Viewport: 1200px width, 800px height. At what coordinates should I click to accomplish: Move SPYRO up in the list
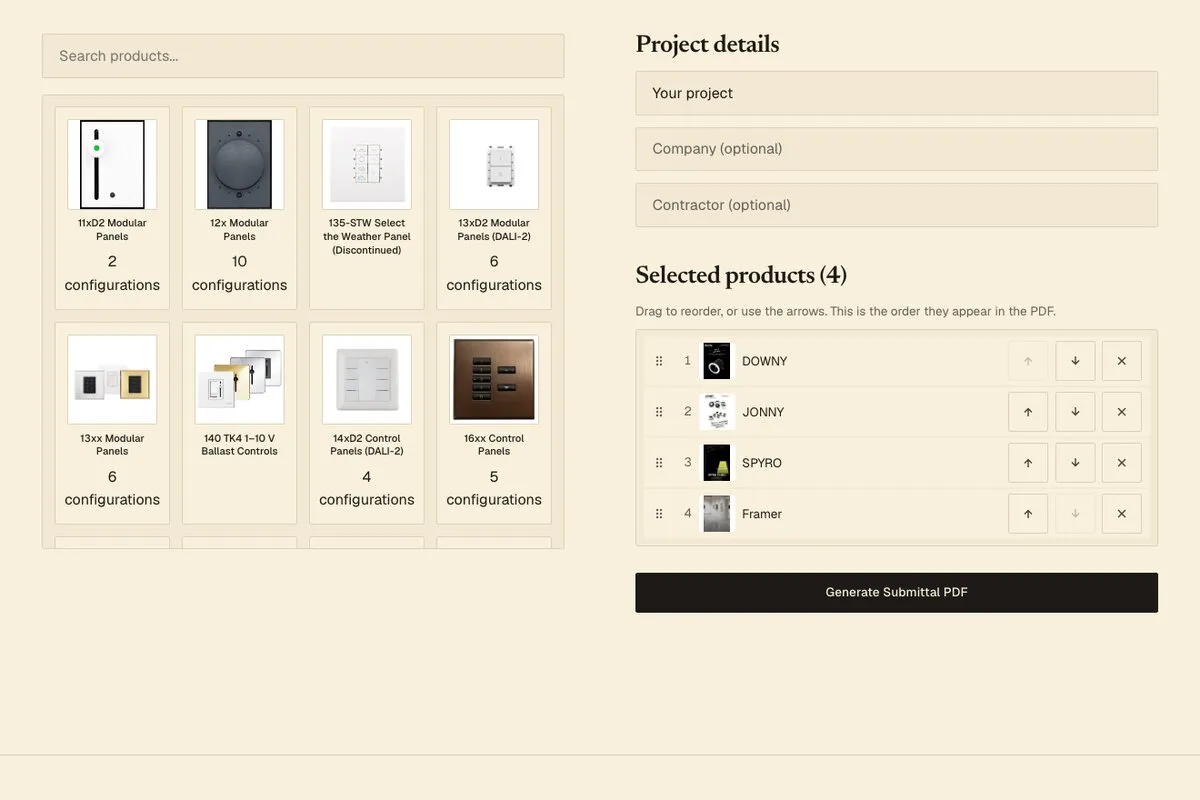click(x=1028, y=463)
